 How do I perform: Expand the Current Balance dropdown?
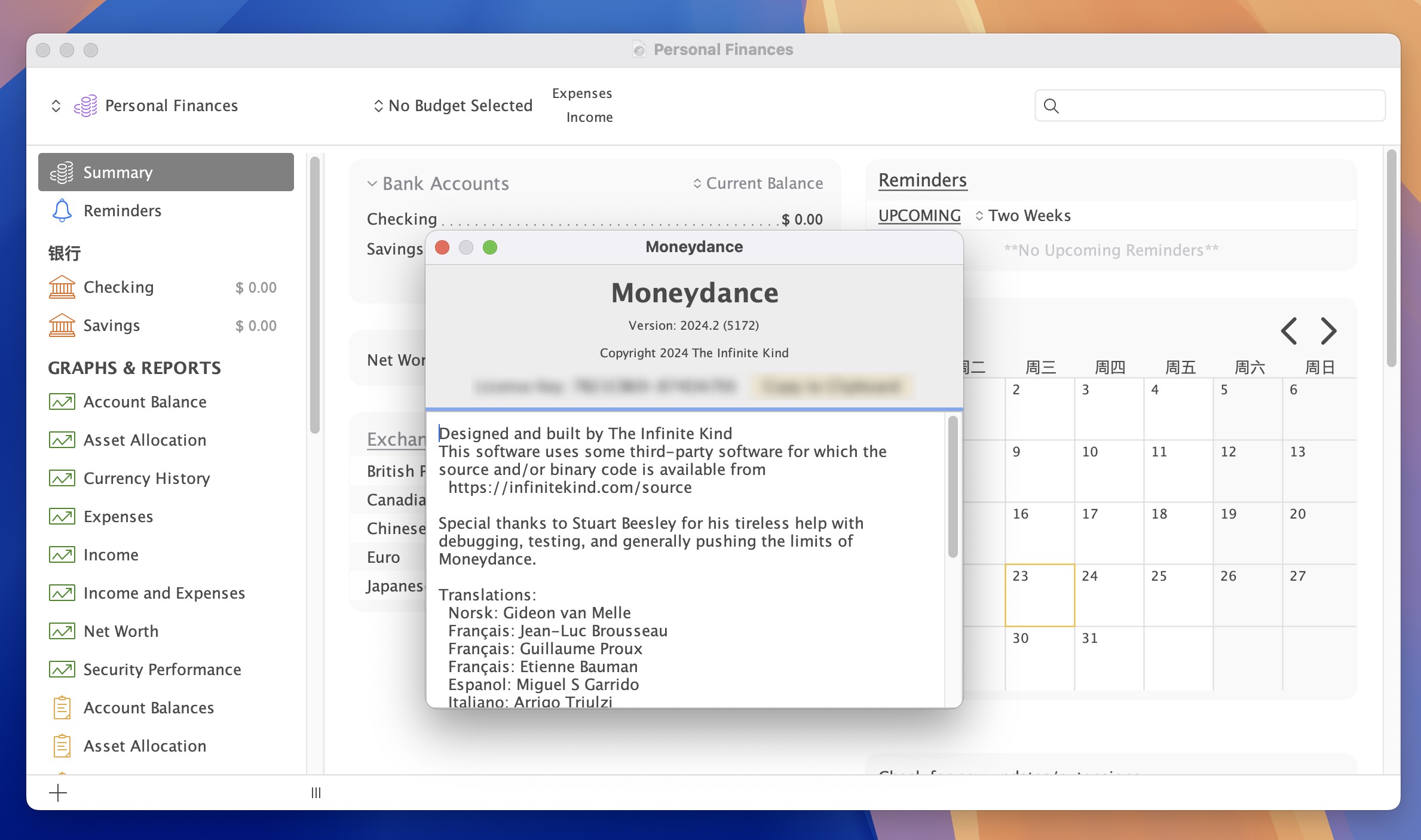point(756,183)
